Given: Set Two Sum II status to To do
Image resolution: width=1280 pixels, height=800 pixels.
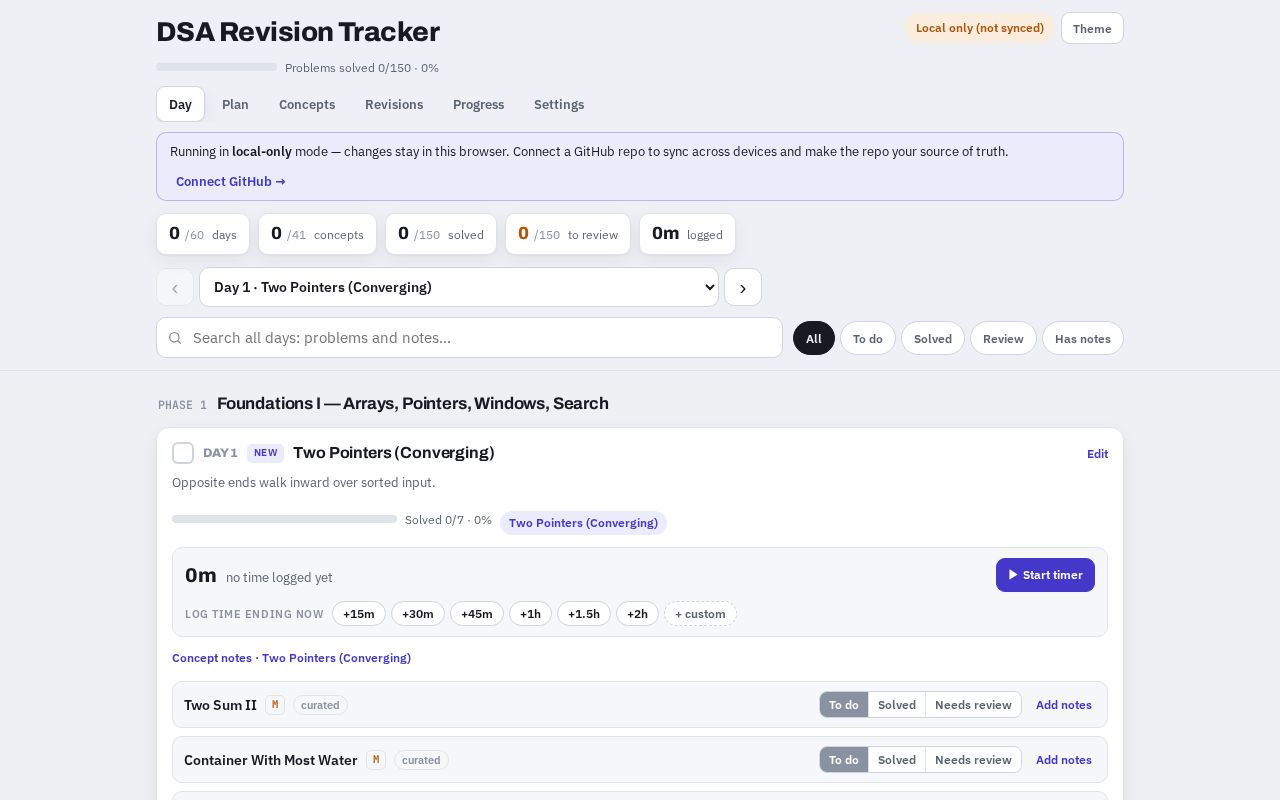Looking at the screenshot, I should click(844, 705).
